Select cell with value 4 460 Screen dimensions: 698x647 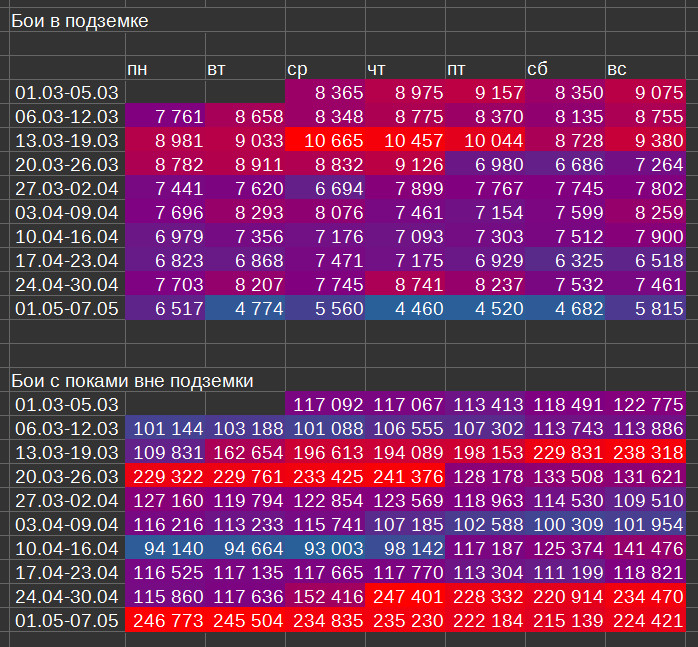[406, 309]
